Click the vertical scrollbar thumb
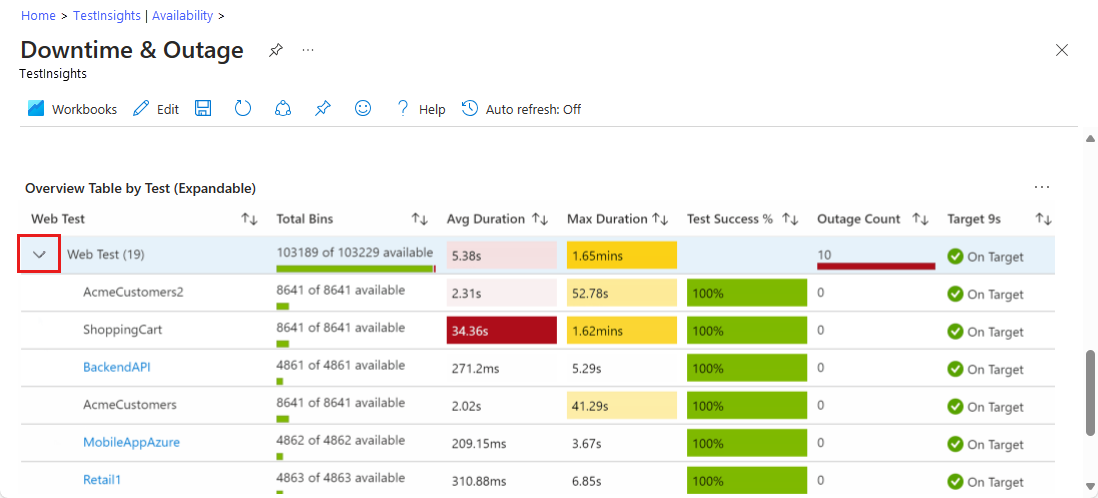Screen dimensions: 1098x498 pyautogui.click(x=1090, y=392)
